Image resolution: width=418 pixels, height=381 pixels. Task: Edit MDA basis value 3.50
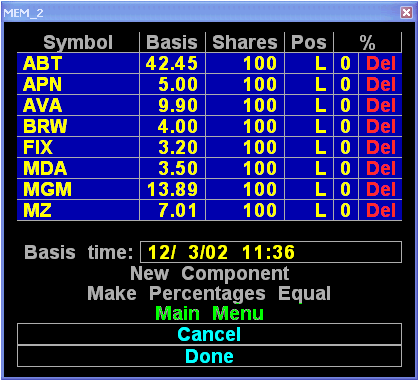click(x=172, y=168)
